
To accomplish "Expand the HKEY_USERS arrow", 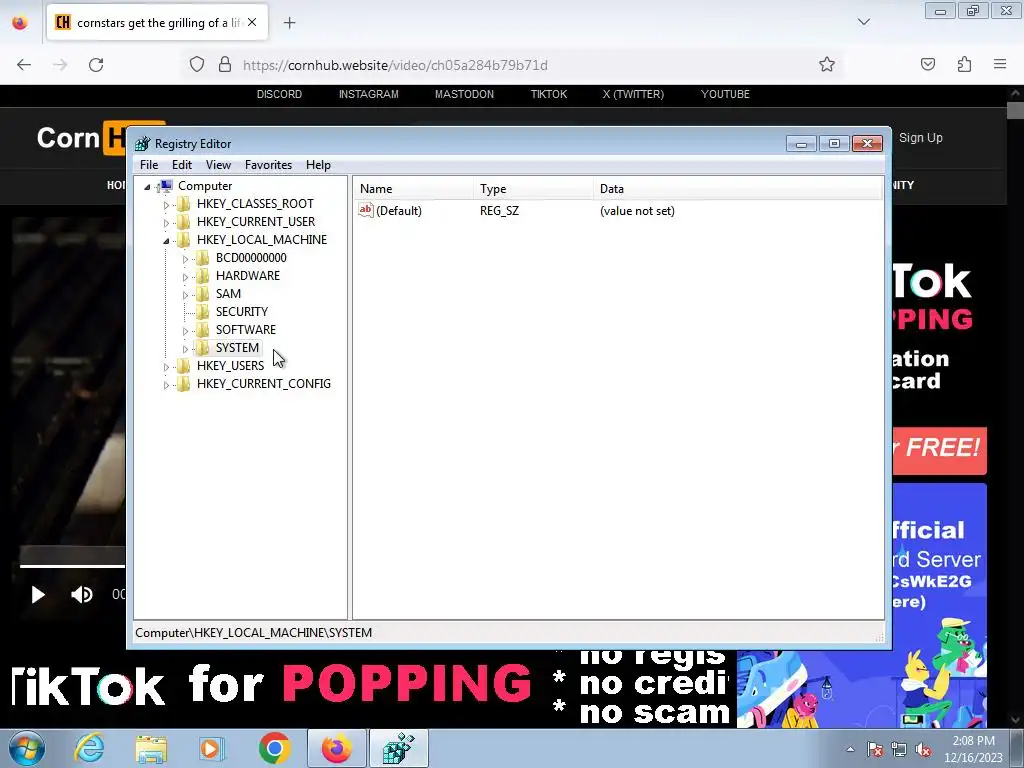I will pyautogui.click(x=166, y=366).
